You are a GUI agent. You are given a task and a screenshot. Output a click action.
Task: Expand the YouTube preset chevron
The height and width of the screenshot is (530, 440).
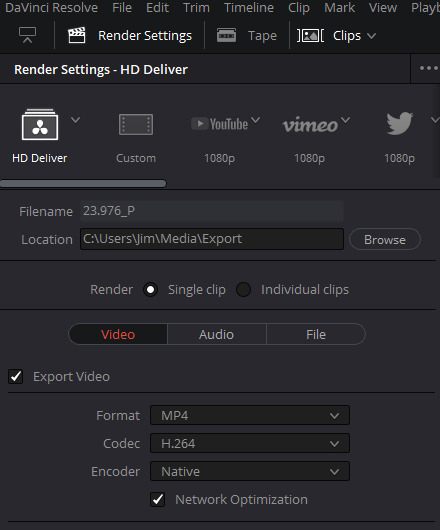click(256, 120)
